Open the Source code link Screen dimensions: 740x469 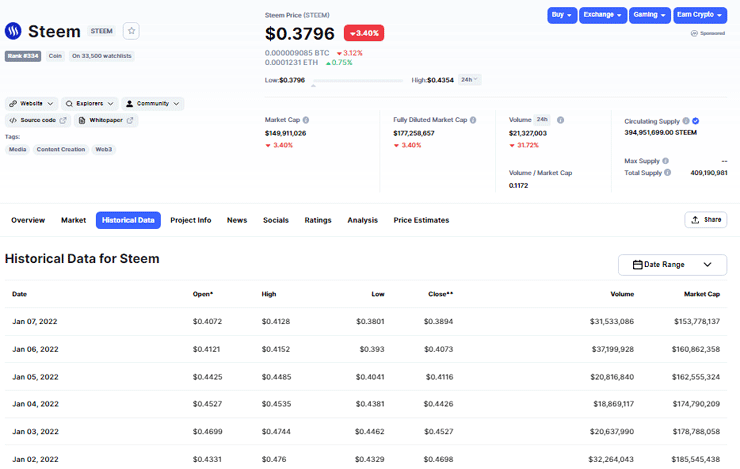pos(38,120)
